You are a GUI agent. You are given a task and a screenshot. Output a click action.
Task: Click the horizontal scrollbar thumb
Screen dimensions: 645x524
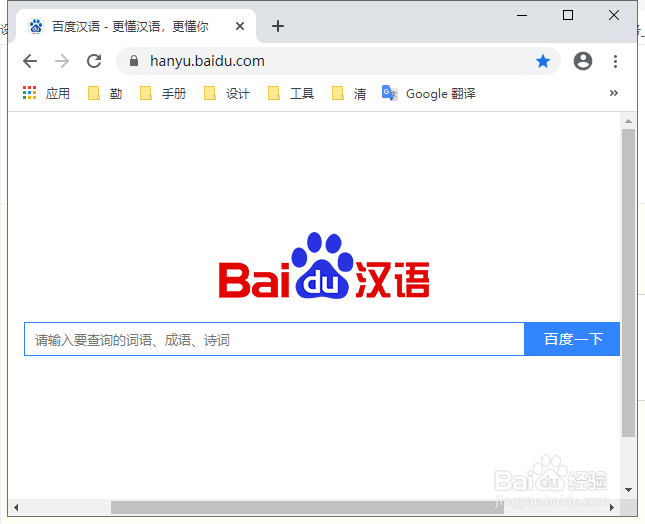307,508
